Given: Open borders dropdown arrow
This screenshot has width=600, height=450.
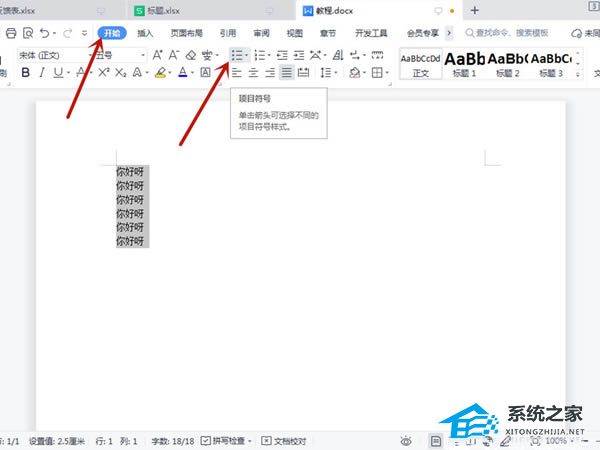Looking at the screenshot, I should tap(387, 73).
